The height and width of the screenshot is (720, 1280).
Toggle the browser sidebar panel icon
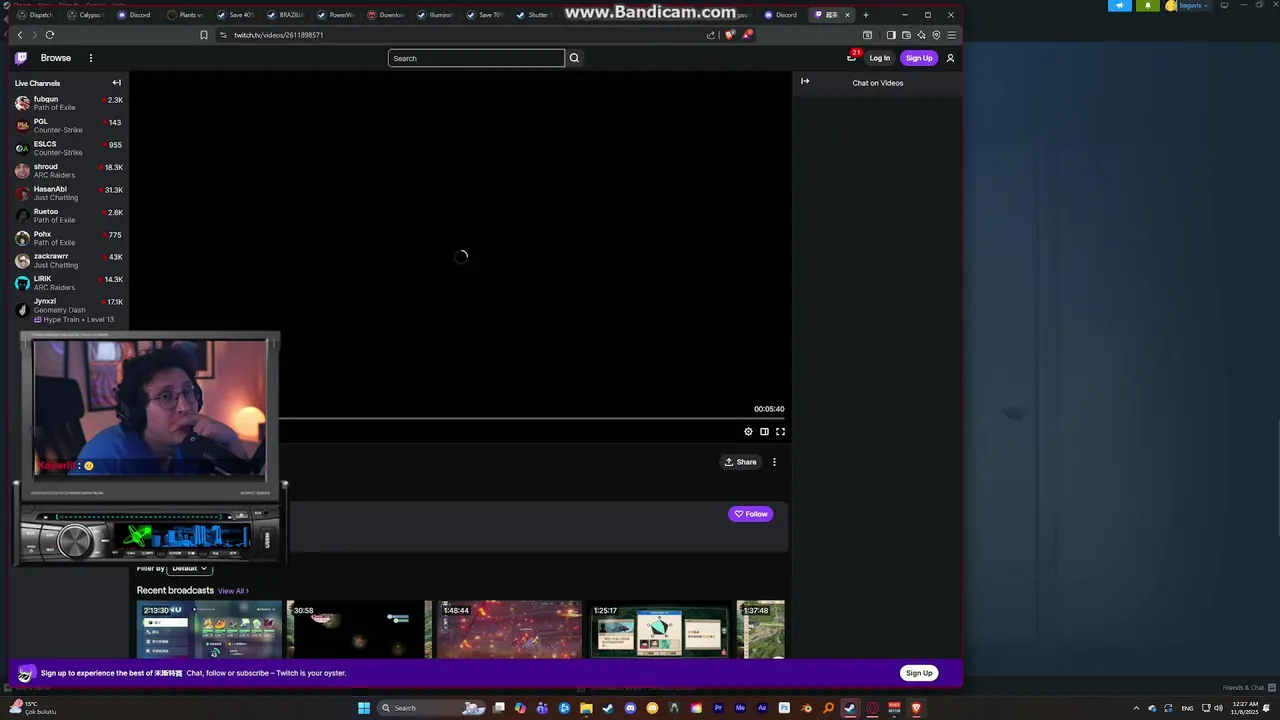pyautogui.click(x=891, y=35)
